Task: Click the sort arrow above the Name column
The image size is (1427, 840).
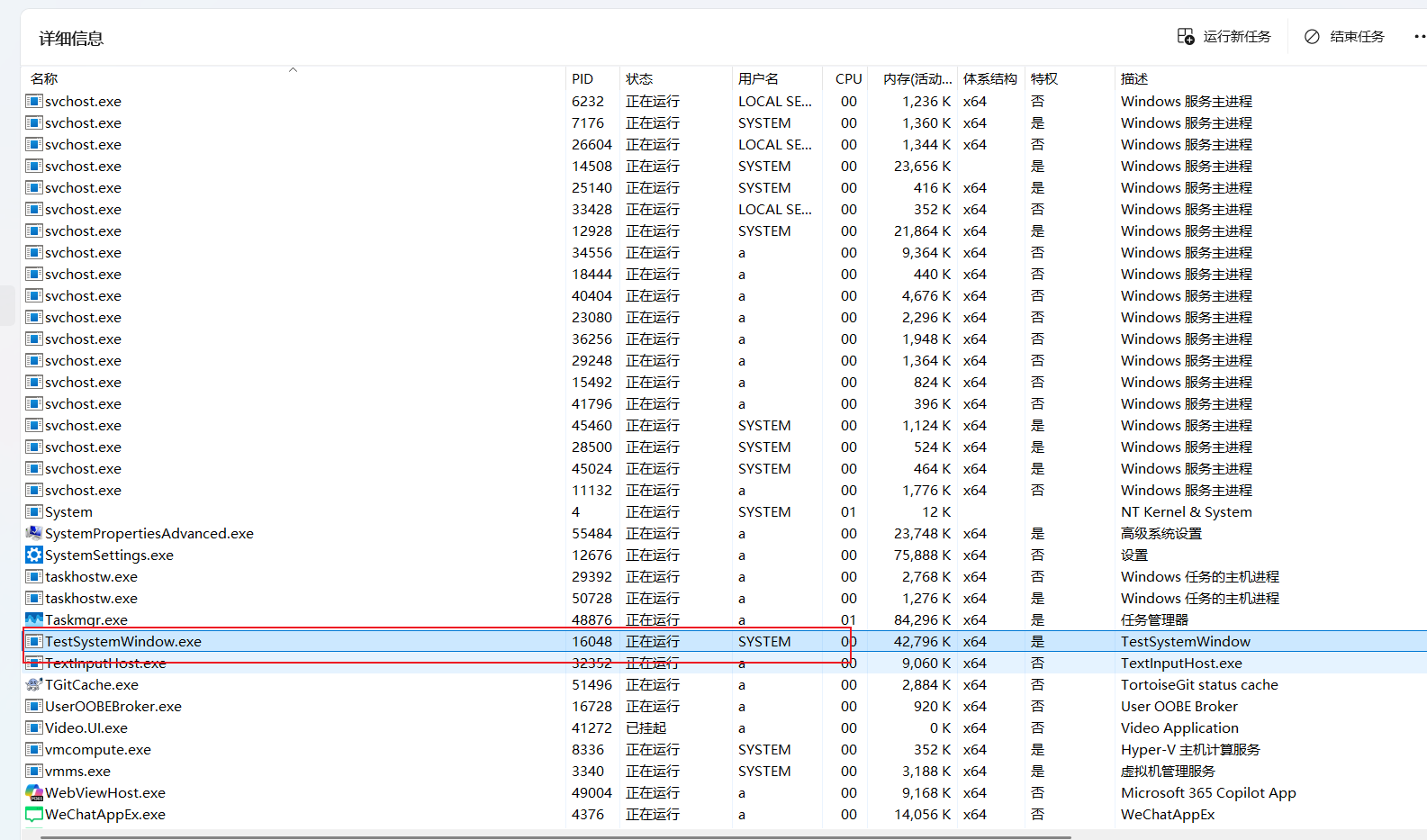Action: pos(293,69)
